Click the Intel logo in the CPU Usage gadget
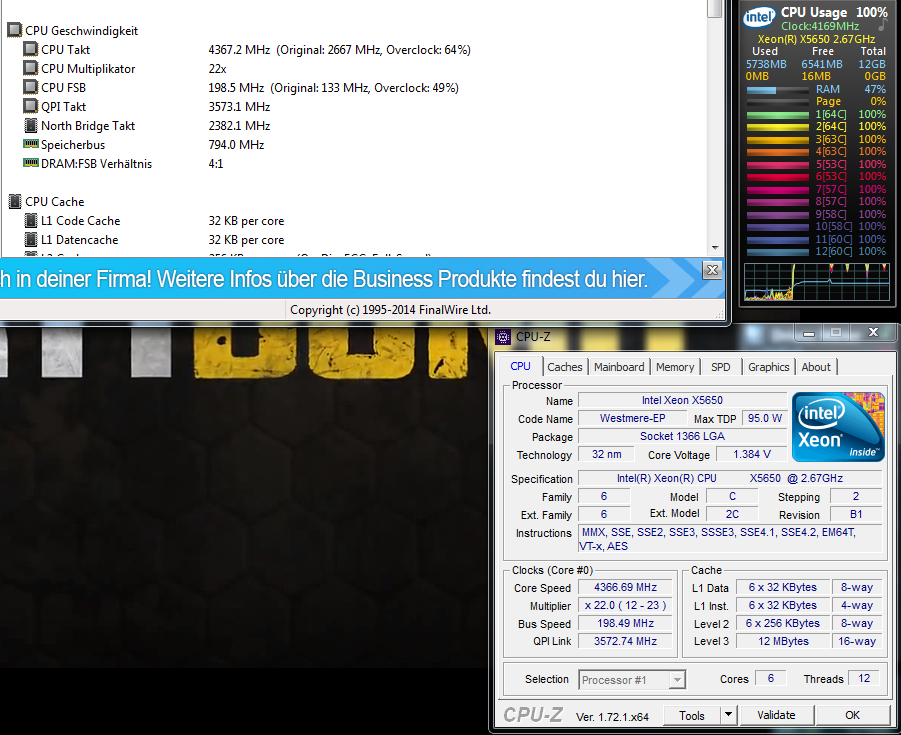 [x=759, y=17]
